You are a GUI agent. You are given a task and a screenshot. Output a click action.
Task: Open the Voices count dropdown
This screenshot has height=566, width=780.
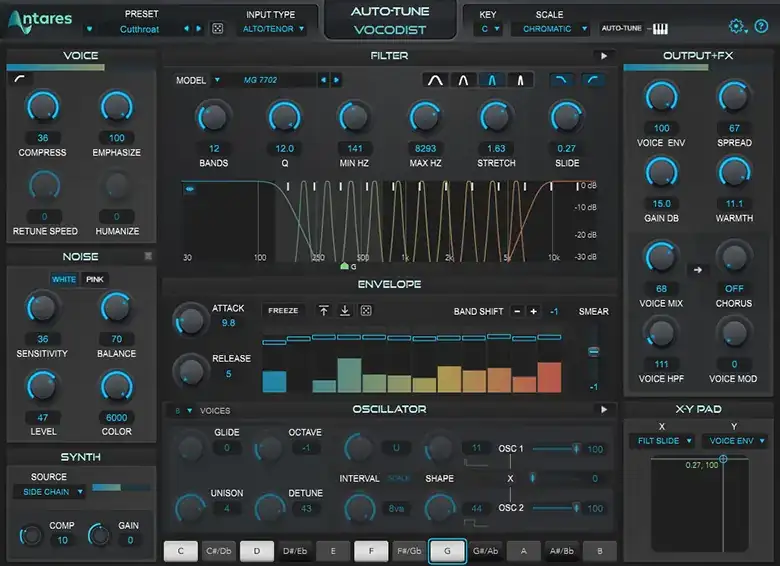[x=184, y=411]
